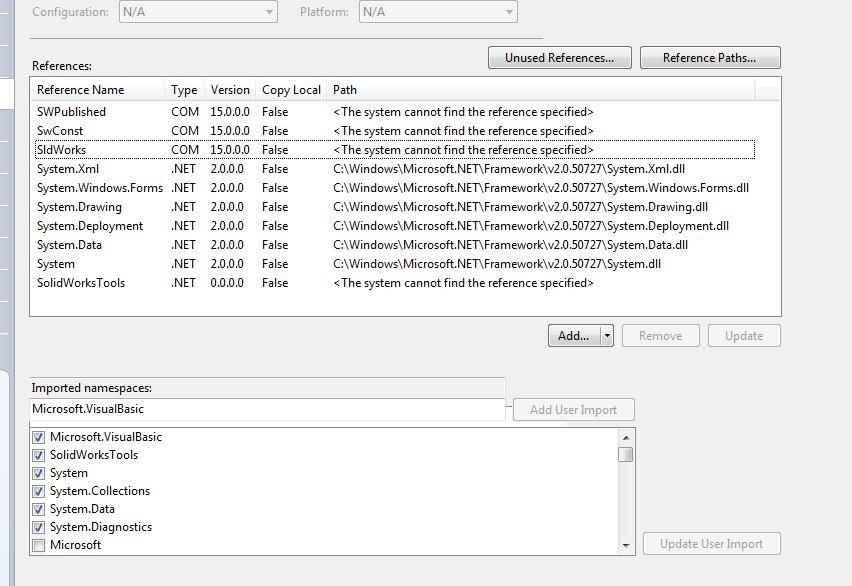Sort by Reference Name column header

pos(98,90)
